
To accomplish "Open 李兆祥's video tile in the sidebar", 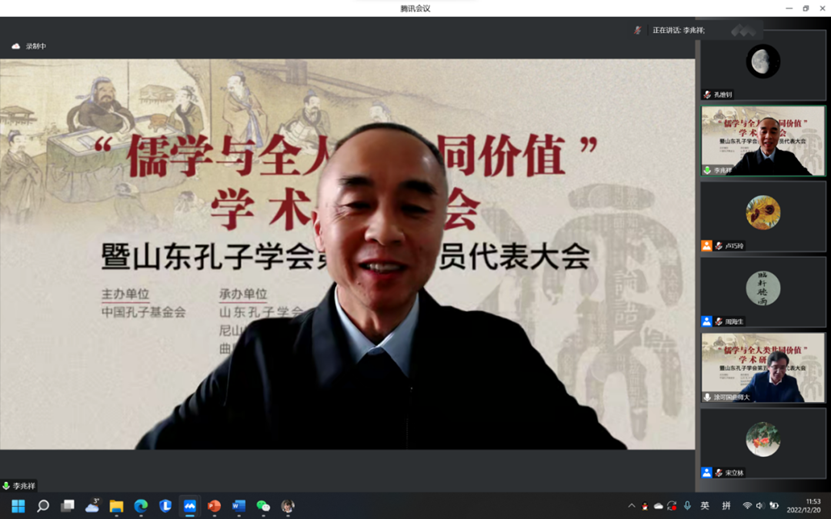I will (762, 140).
